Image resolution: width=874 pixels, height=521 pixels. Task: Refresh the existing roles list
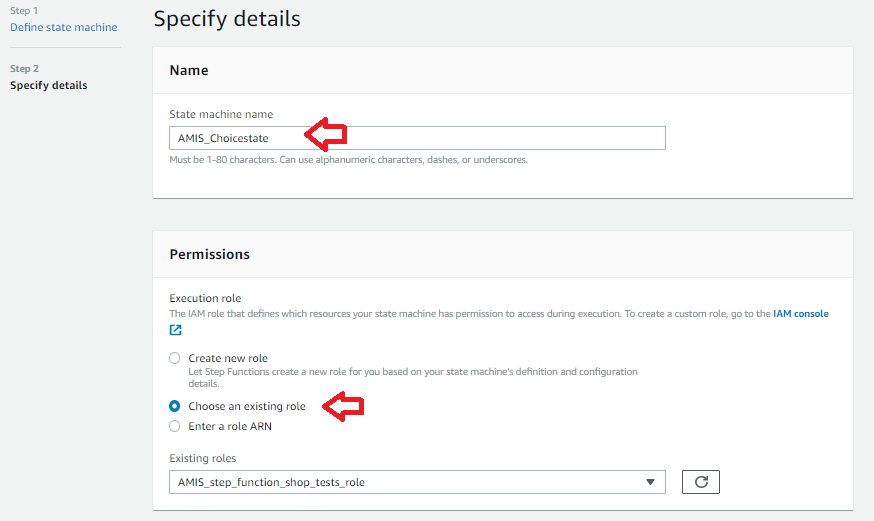(x=701, y=482)
